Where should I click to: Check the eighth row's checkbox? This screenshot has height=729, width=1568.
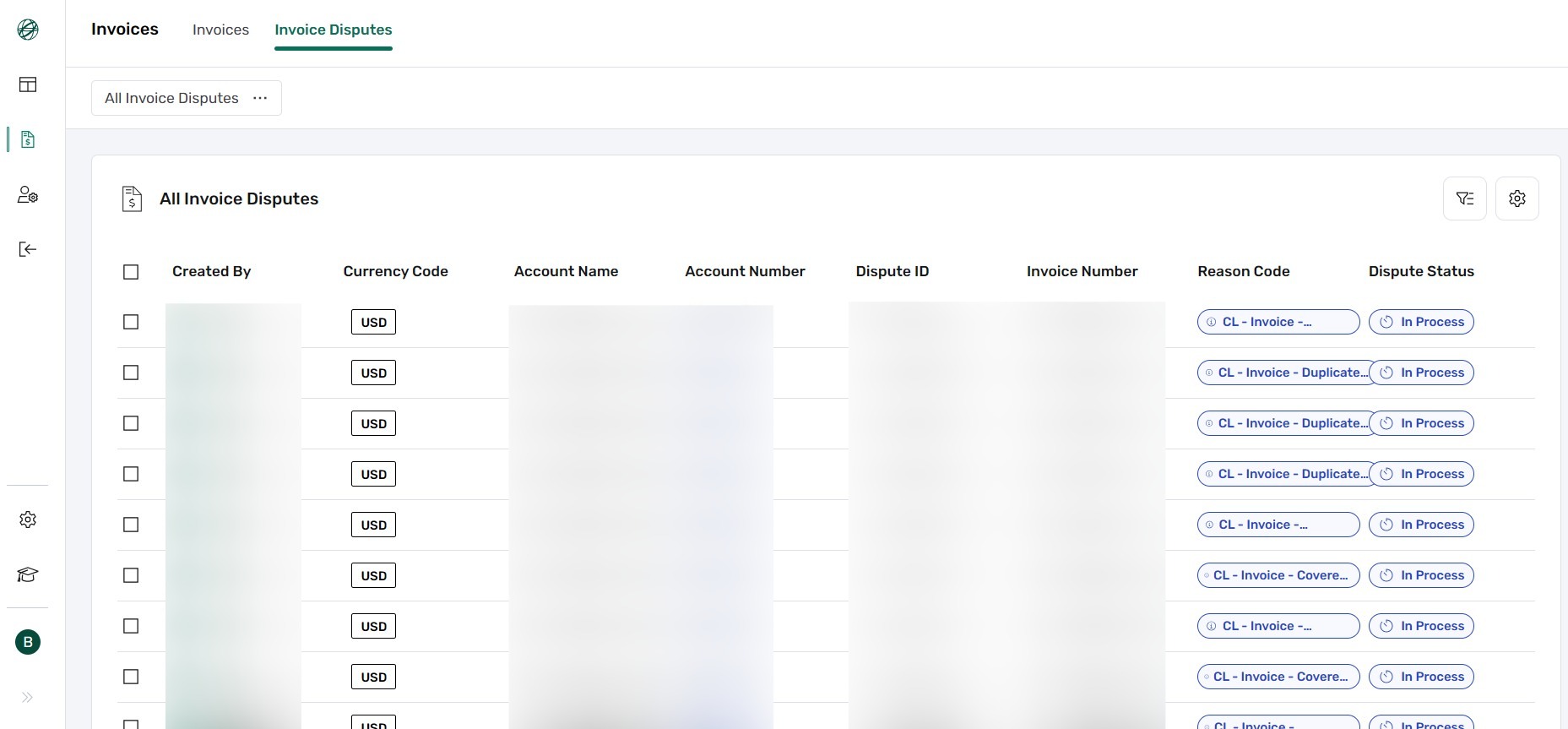point(131,677)
